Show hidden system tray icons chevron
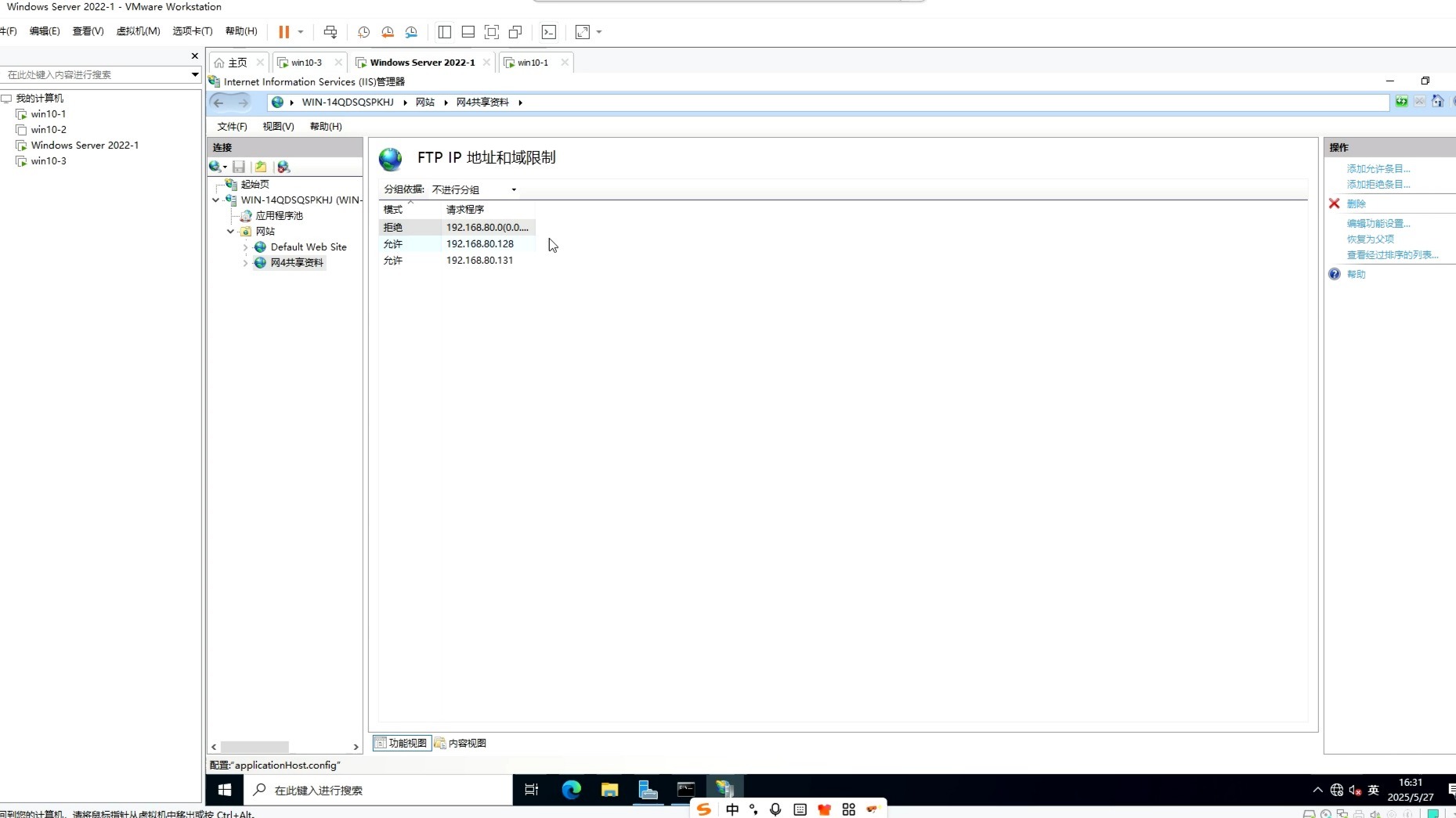This screenshot has height=818, width=1456. click(1317, 790)
